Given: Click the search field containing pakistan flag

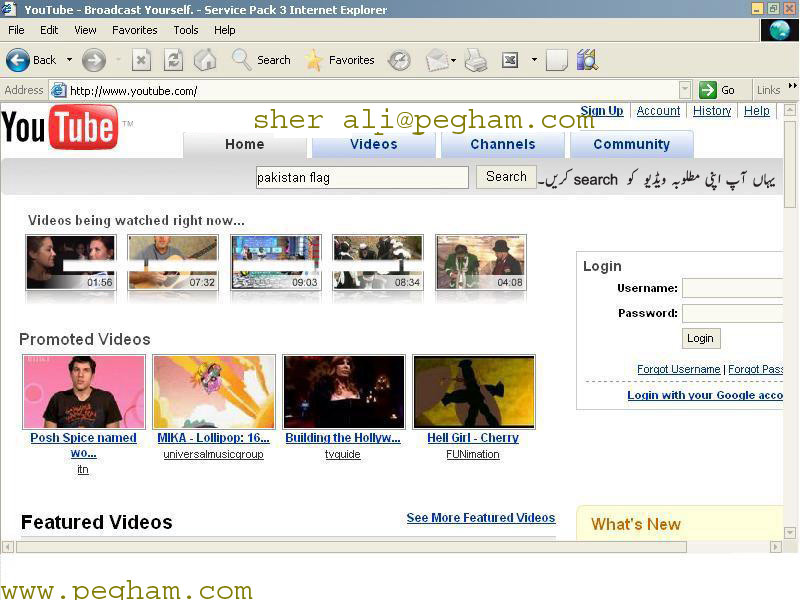Looking at the screenshot, I should tap(362, 178).
